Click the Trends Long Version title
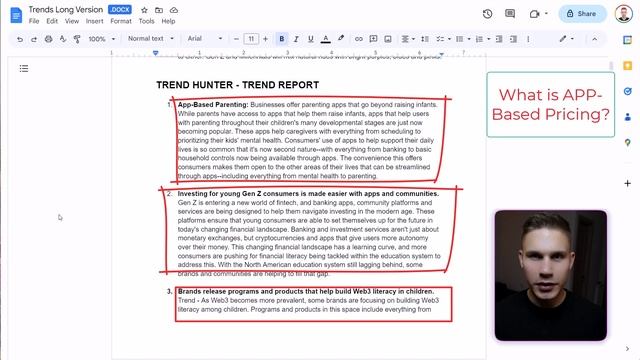The height and width of the screenshot is (360, 640). [66, 9]
